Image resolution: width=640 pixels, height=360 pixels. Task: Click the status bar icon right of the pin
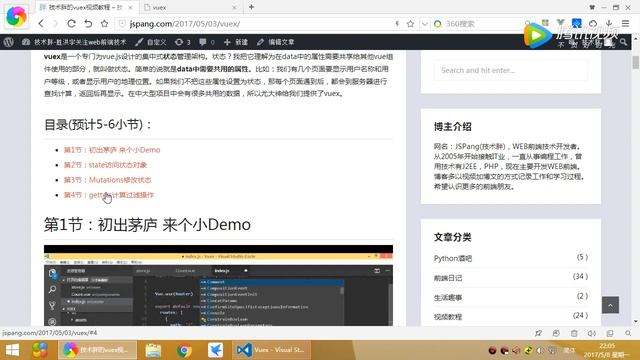click(x=556, y=333)
